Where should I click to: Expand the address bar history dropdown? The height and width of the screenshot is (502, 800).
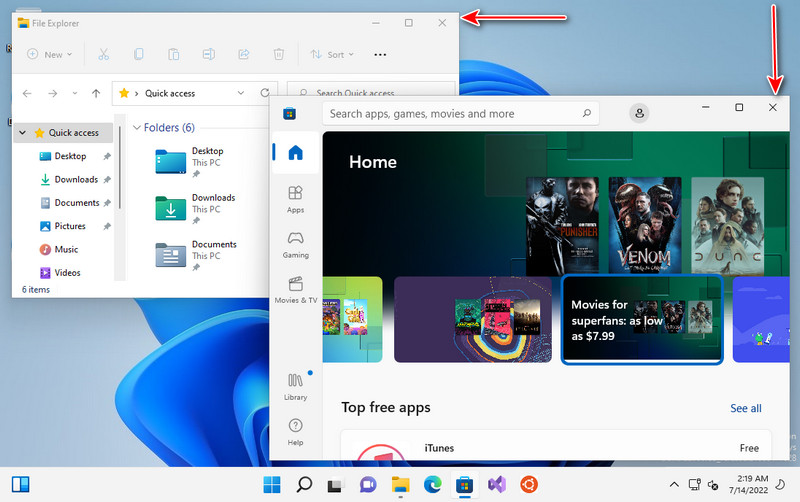pyautogui.click(x=241, y=93)
